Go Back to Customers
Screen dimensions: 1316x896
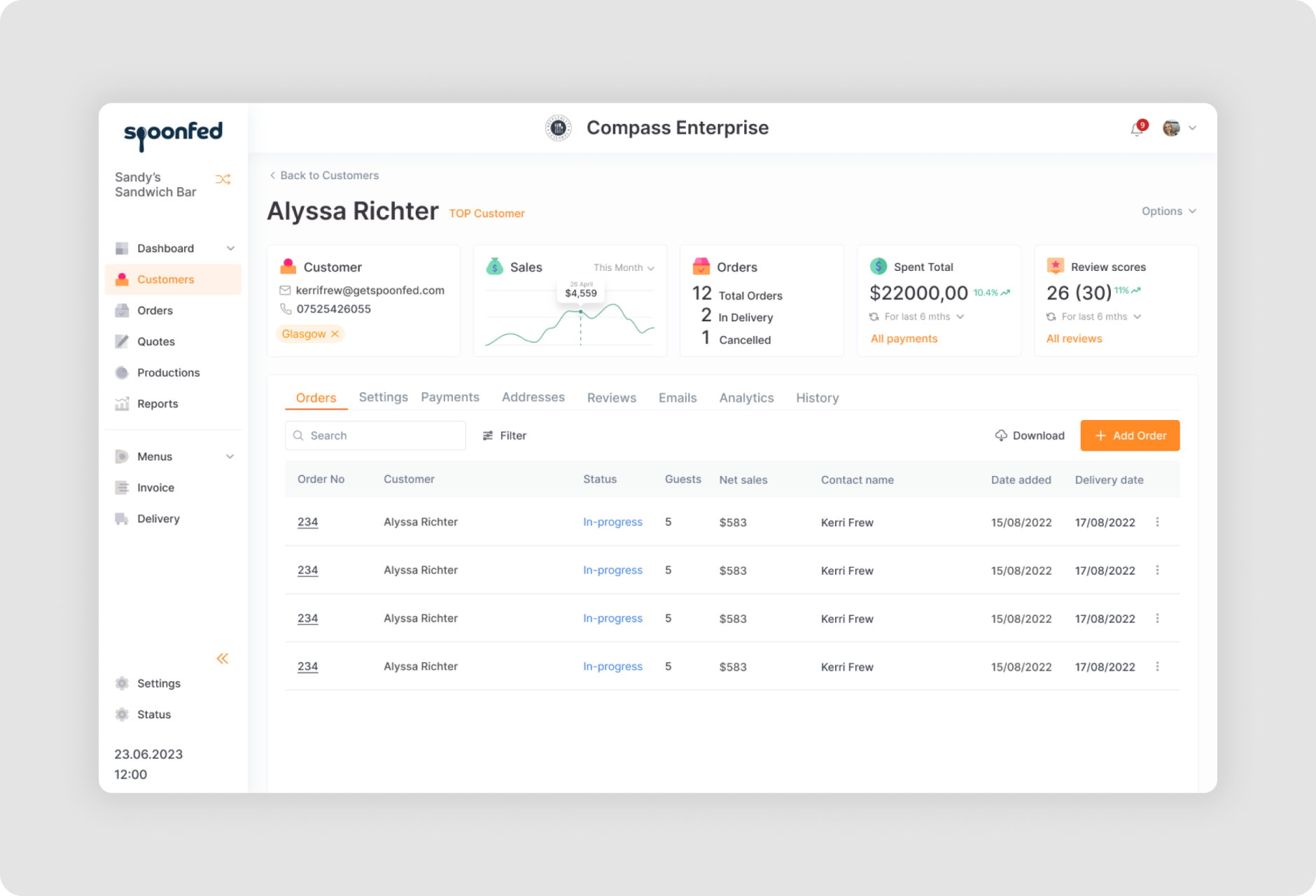pyautogui.click(x=324, y=176)
